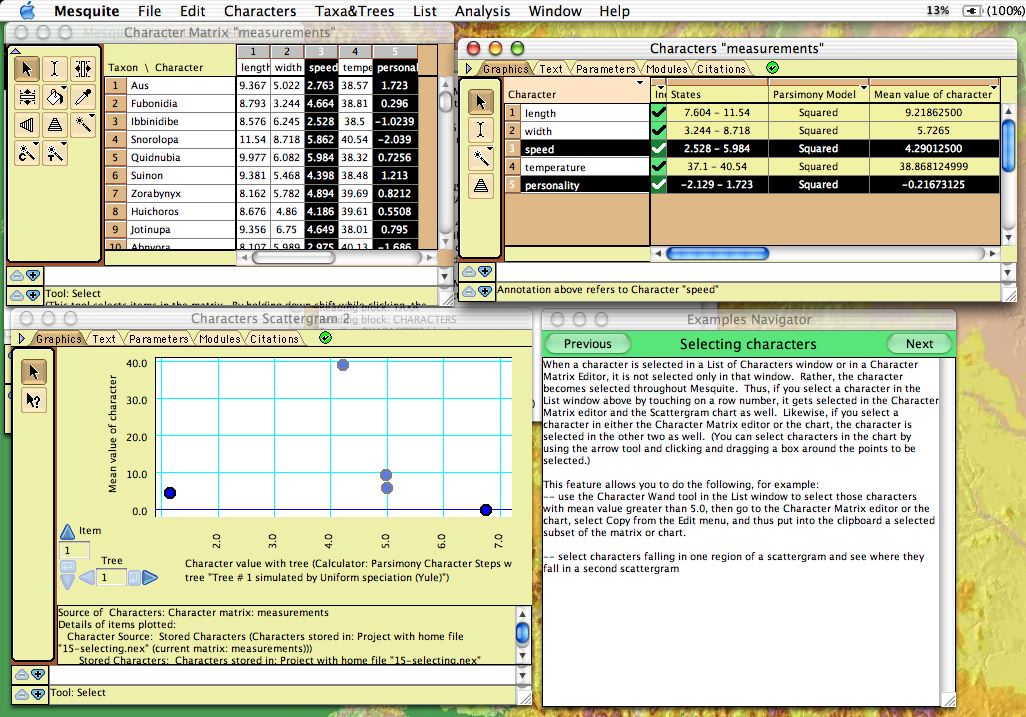Select the row height adjust tool

(x=27, y=97)
